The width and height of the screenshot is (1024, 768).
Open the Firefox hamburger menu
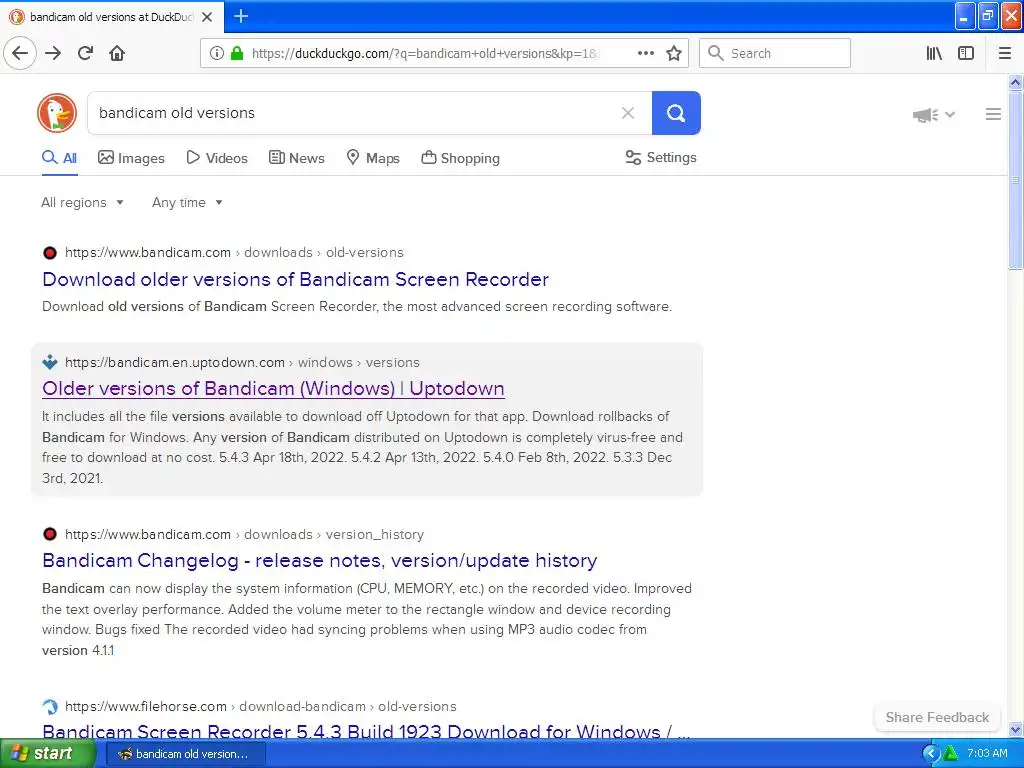coord(1004,53)
